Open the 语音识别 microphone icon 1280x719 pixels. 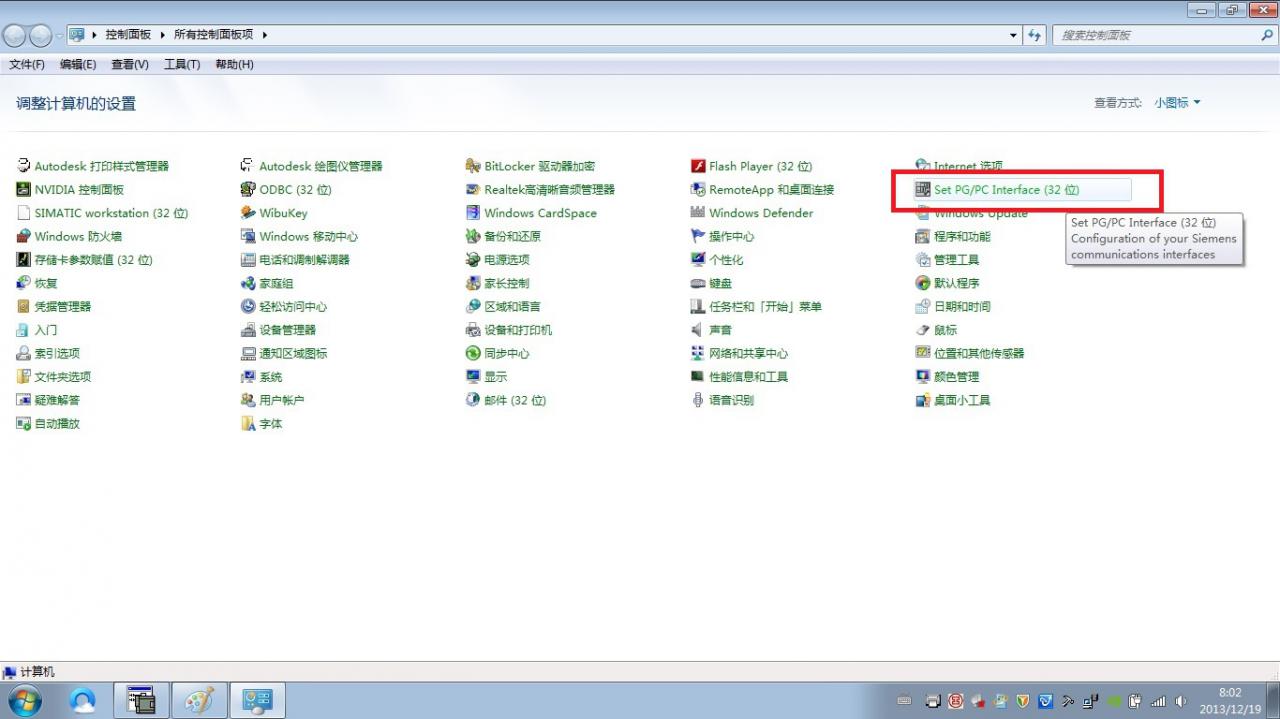pyautogui.click(x=699, y=400)
